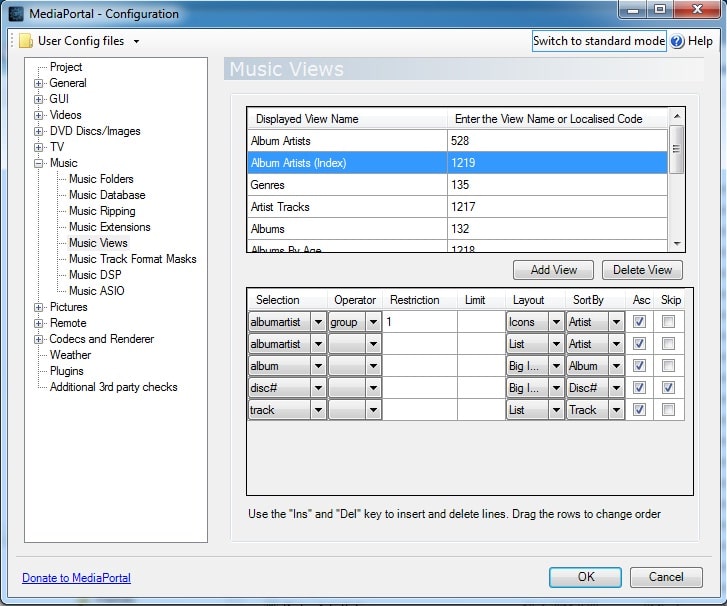Click the Add View button
This screenshot has width=727, height=606.
[x=553, y=270]
